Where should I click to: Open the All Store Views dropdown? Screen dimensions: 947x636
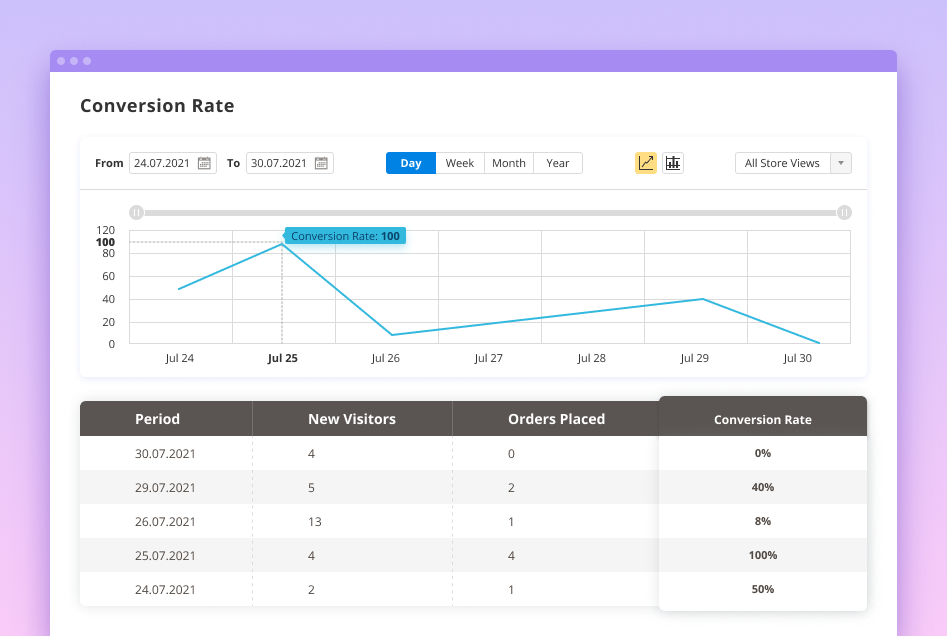click(x=782, y=163)
